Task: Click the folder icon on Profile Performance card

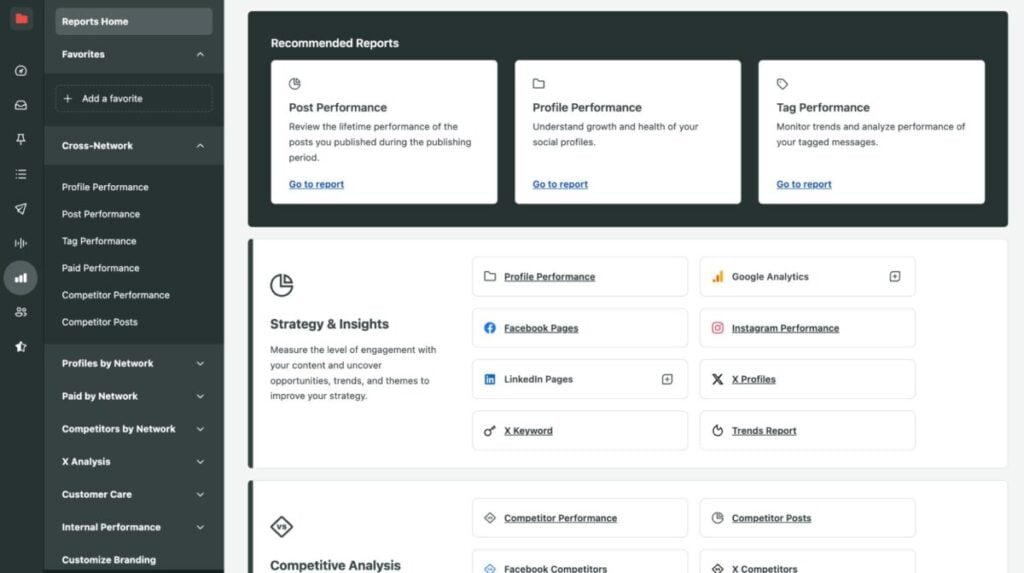Action: [x=538, y=84]
